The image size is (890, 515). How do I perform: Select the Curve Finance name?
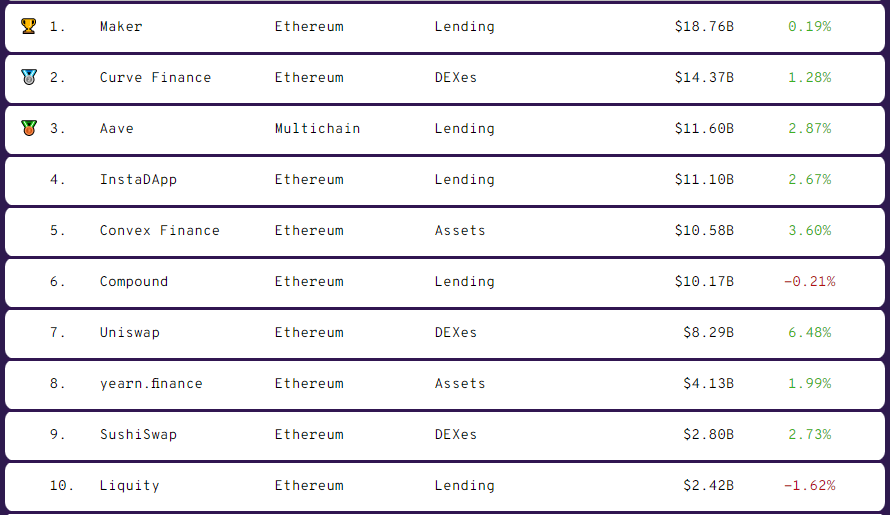pyautogui.click(x=155, y=78)
